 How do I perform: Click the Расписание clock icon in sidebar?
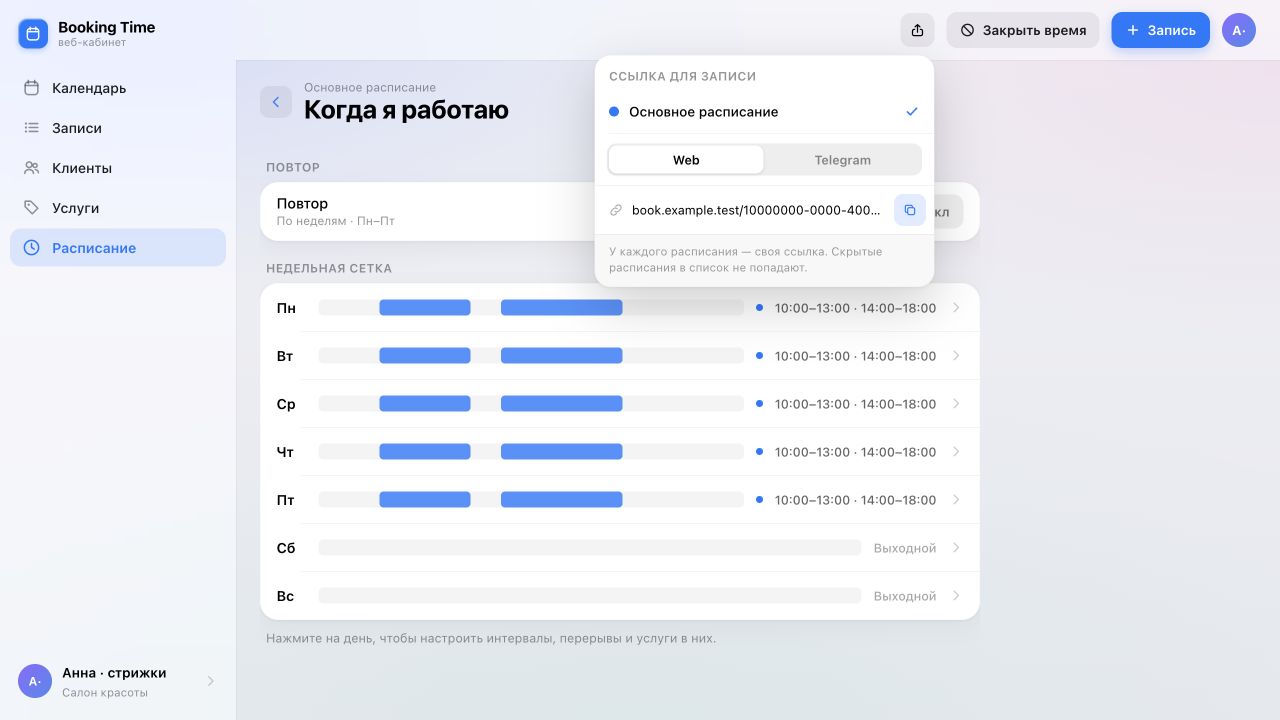pyautogui.click(x=32, y=248)
